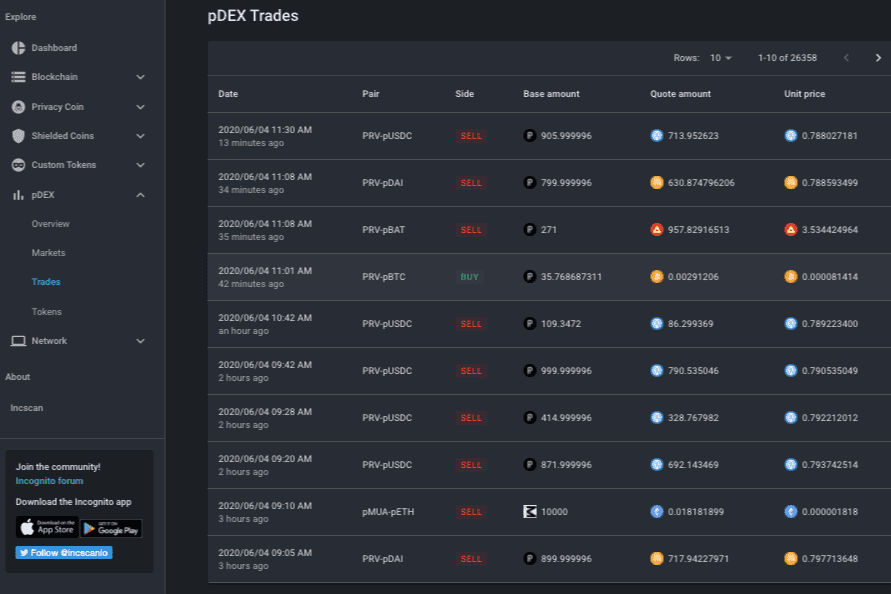The width and height of the screenshot is (891, 594).
Task: Click the Follow @incscanio button
Action: (62, 551)
